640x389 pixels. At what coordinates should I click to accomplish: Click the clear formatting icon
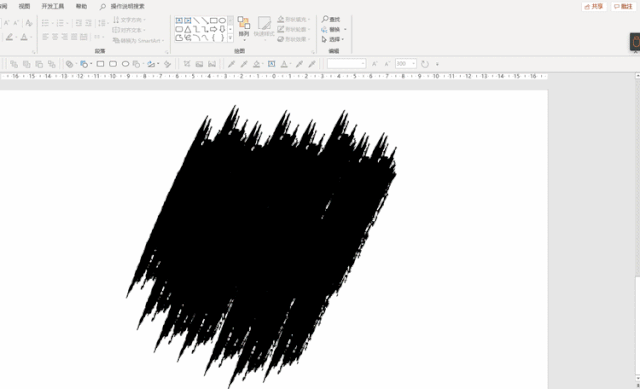coord(29,23)
